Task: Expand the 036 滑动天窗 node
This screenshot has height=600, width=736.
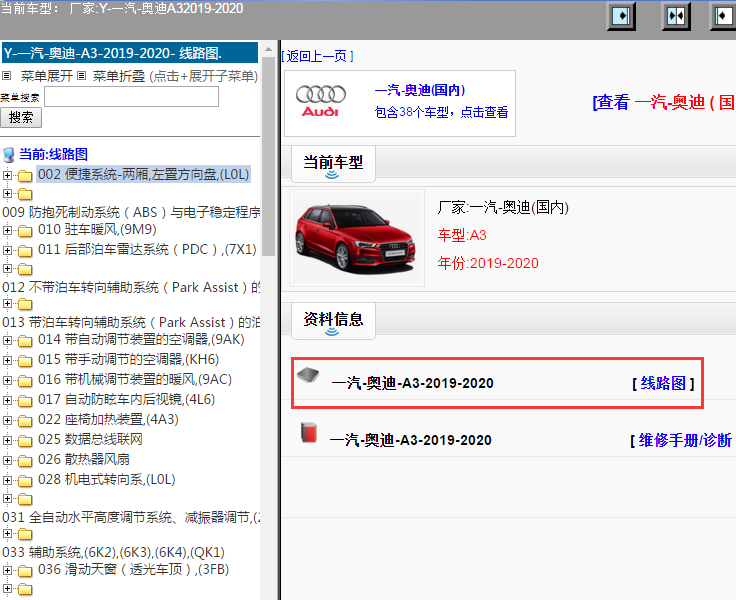Action: (7, 570)
